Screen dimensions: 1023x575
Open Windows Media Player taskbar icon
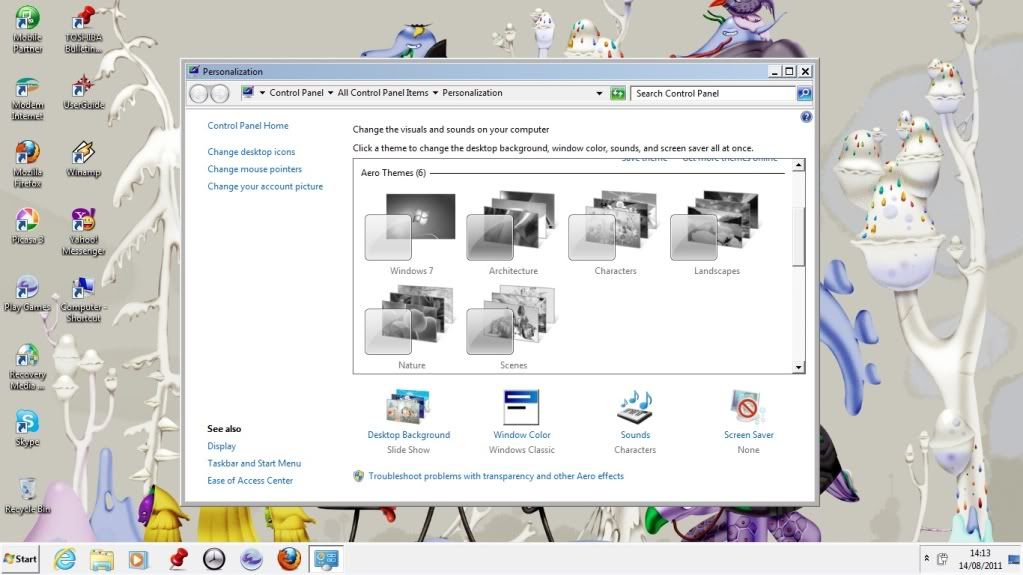click(x=138, y=559)
